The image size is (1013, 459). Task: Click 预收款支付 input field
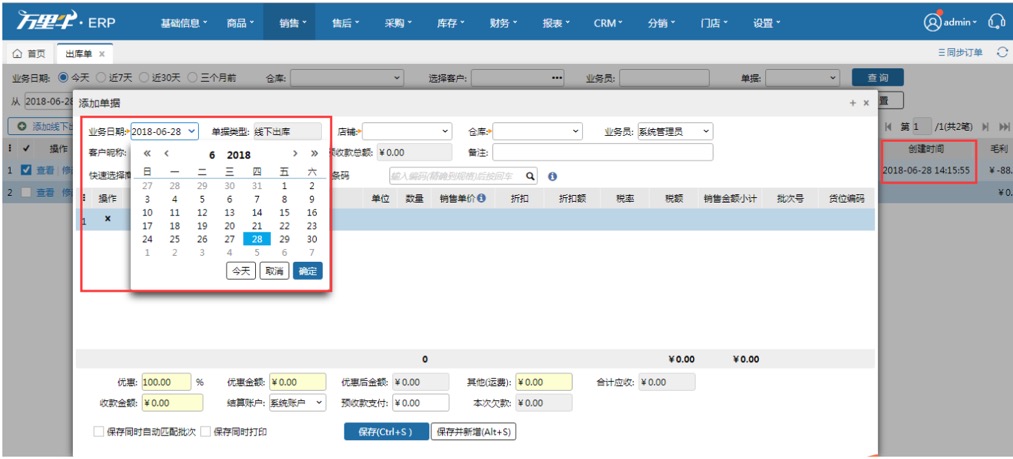coord(421,402)
